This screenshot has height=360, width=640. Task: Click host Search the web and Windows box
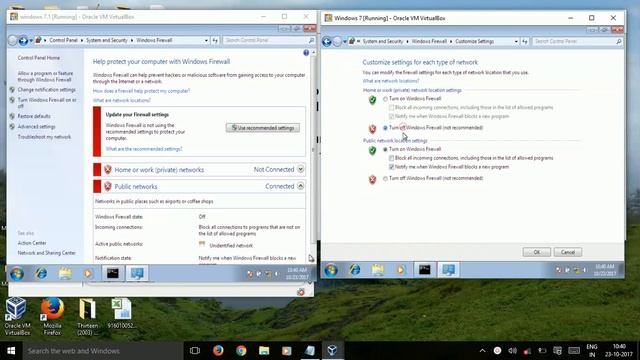(x=103, y=351)
